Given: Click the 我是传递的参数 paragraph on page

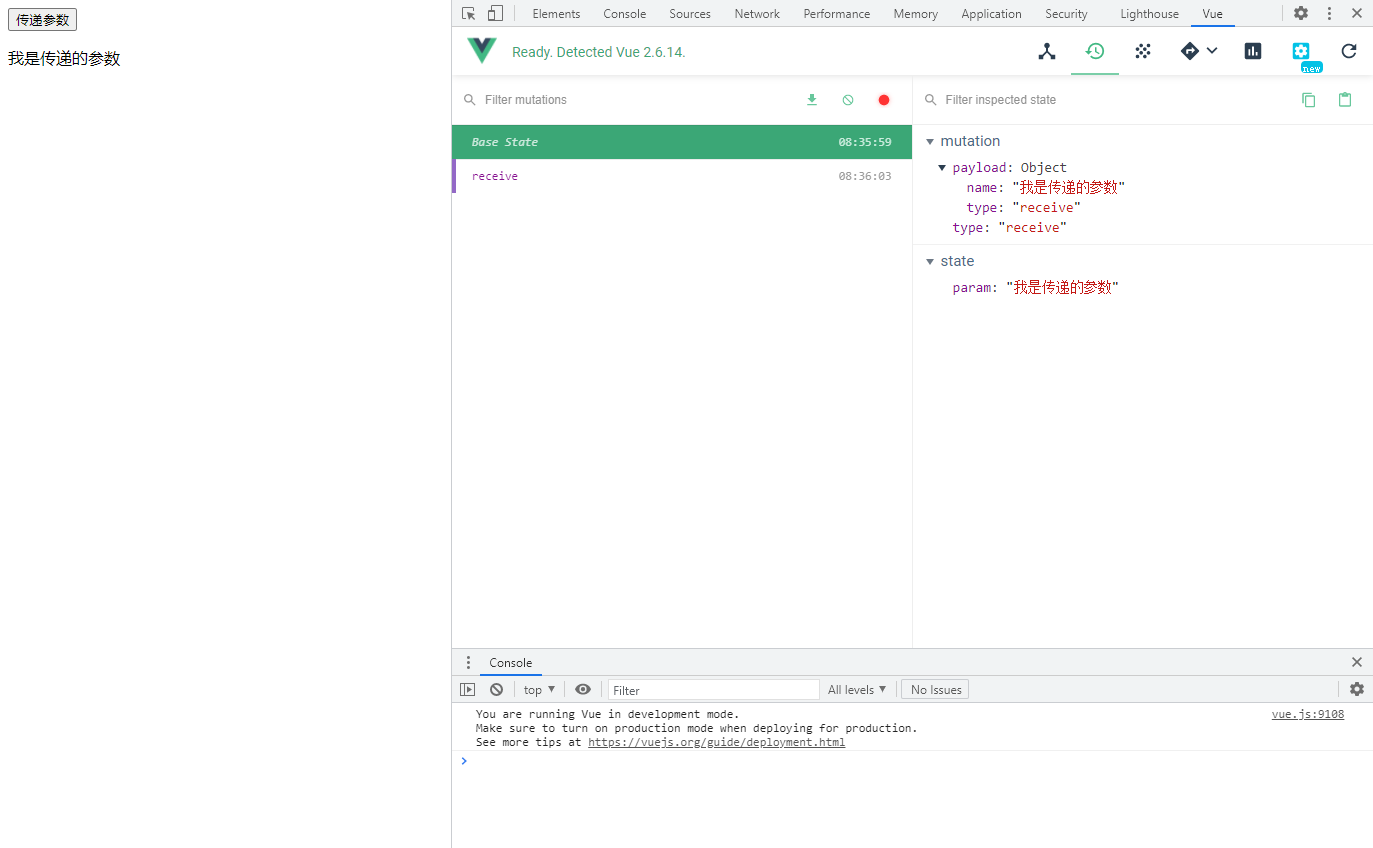Looking at the screenshot, I should coord(64,59).
